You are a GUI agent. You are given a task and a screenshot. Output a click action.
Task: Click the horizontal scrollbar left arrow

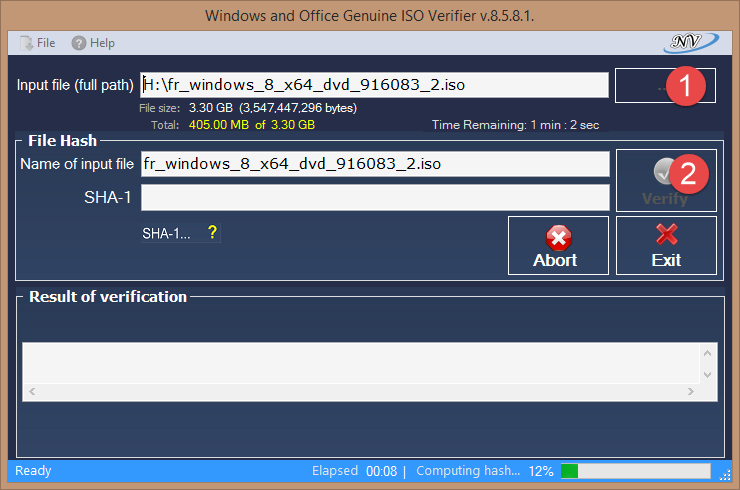32,391
